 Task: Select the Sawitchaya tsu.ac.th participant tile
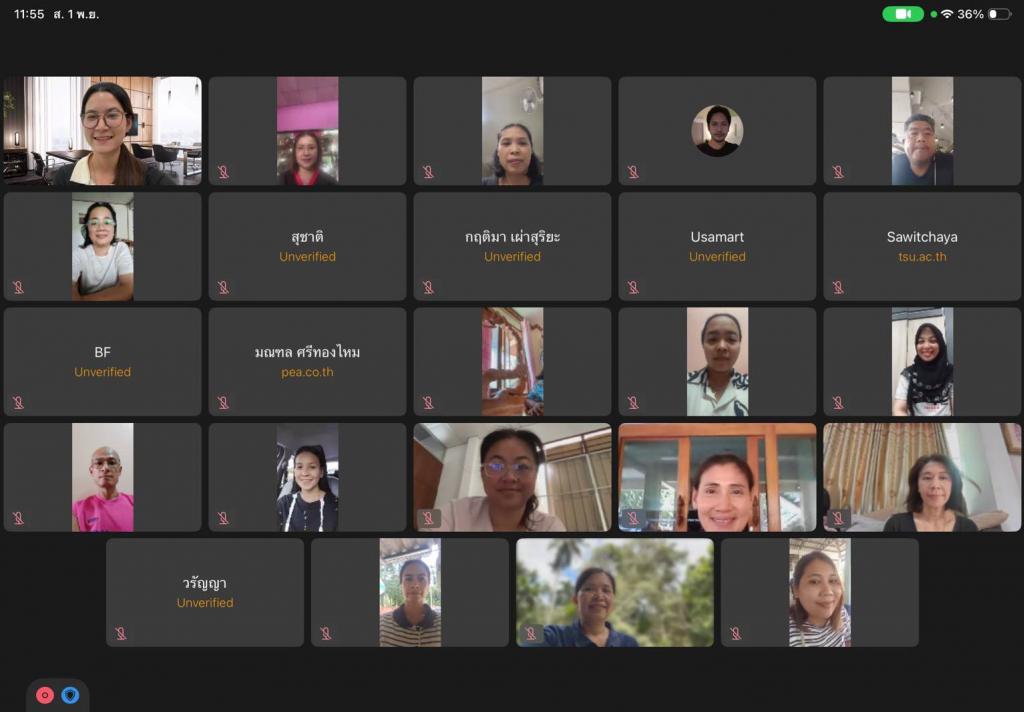[922, 246]
